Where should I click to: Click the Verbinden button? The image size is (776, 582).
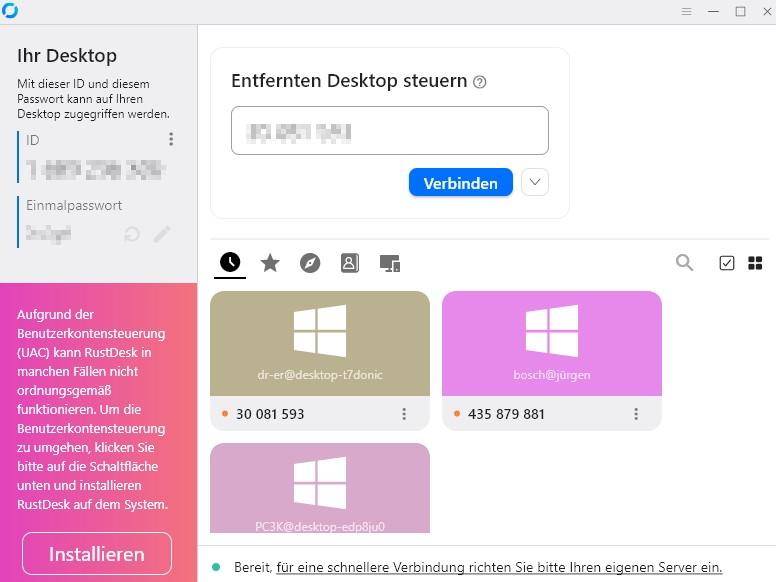pos(461,183)
